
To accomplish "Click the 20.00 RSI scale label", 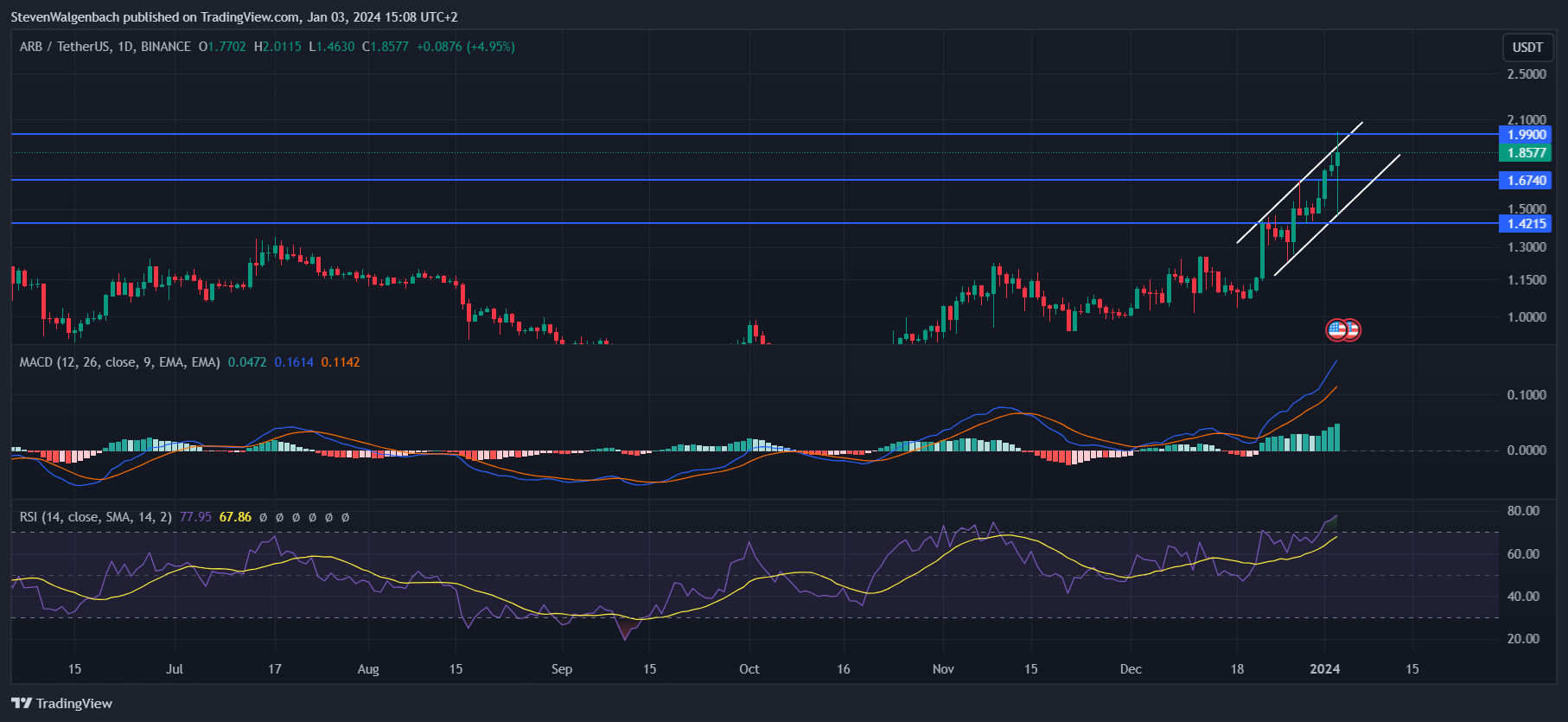I will coord(1523,639).
